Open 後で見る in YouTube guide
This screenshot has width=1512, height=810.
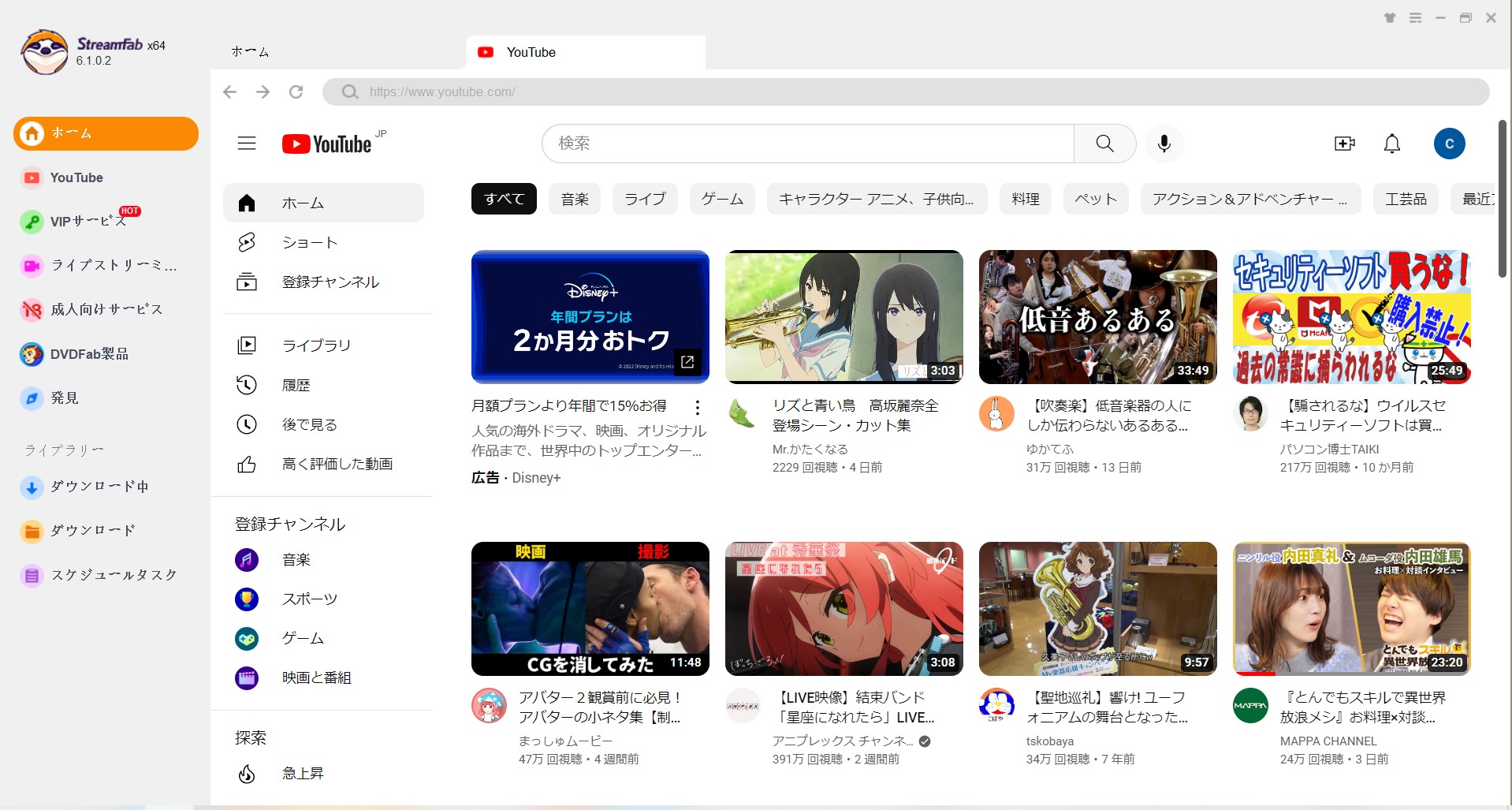coord(323,424)
